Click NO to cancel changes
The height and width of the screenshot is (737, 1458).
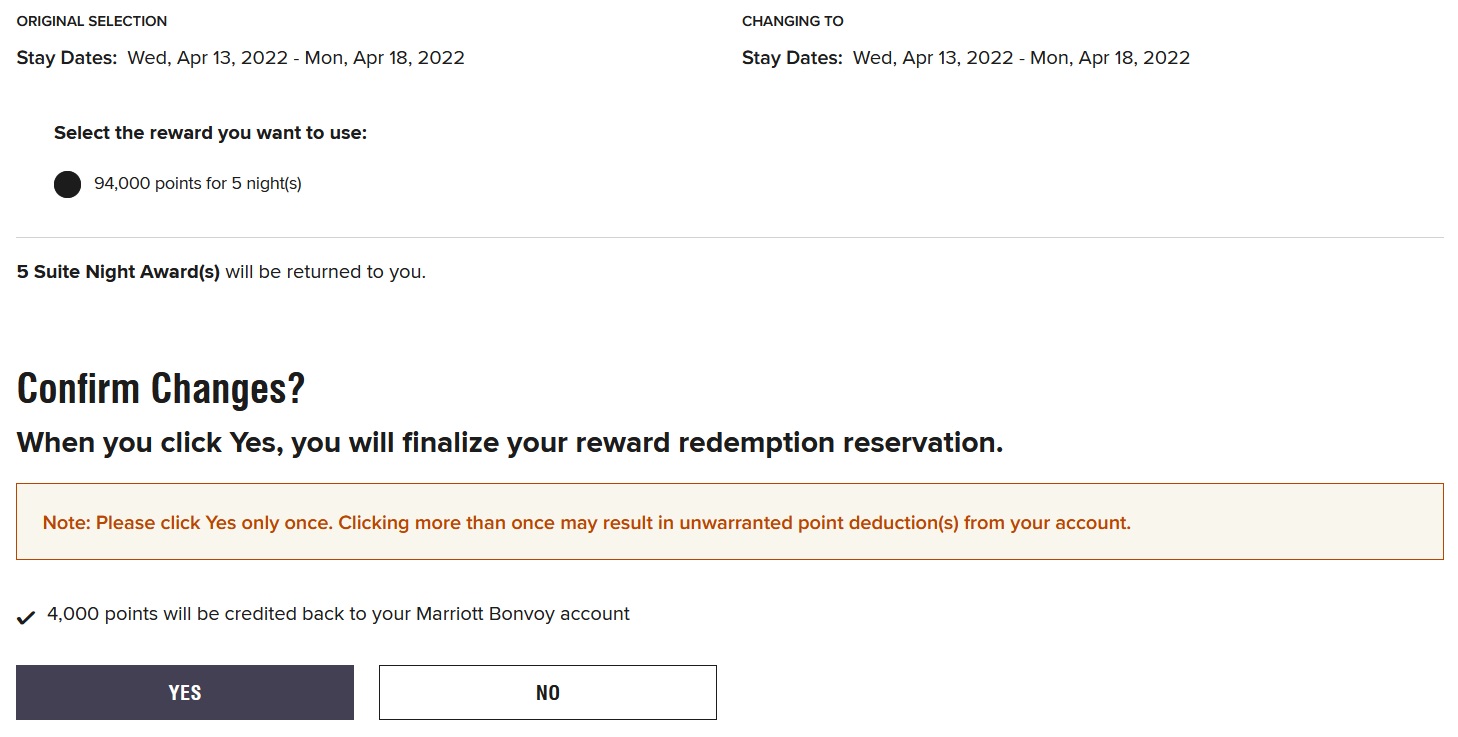tap(547, 692)
